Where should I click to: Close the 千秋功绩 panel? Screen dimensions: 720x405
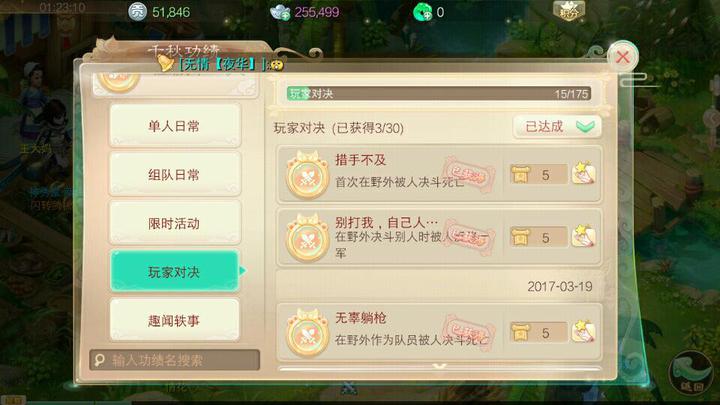(x=623, y=57)
